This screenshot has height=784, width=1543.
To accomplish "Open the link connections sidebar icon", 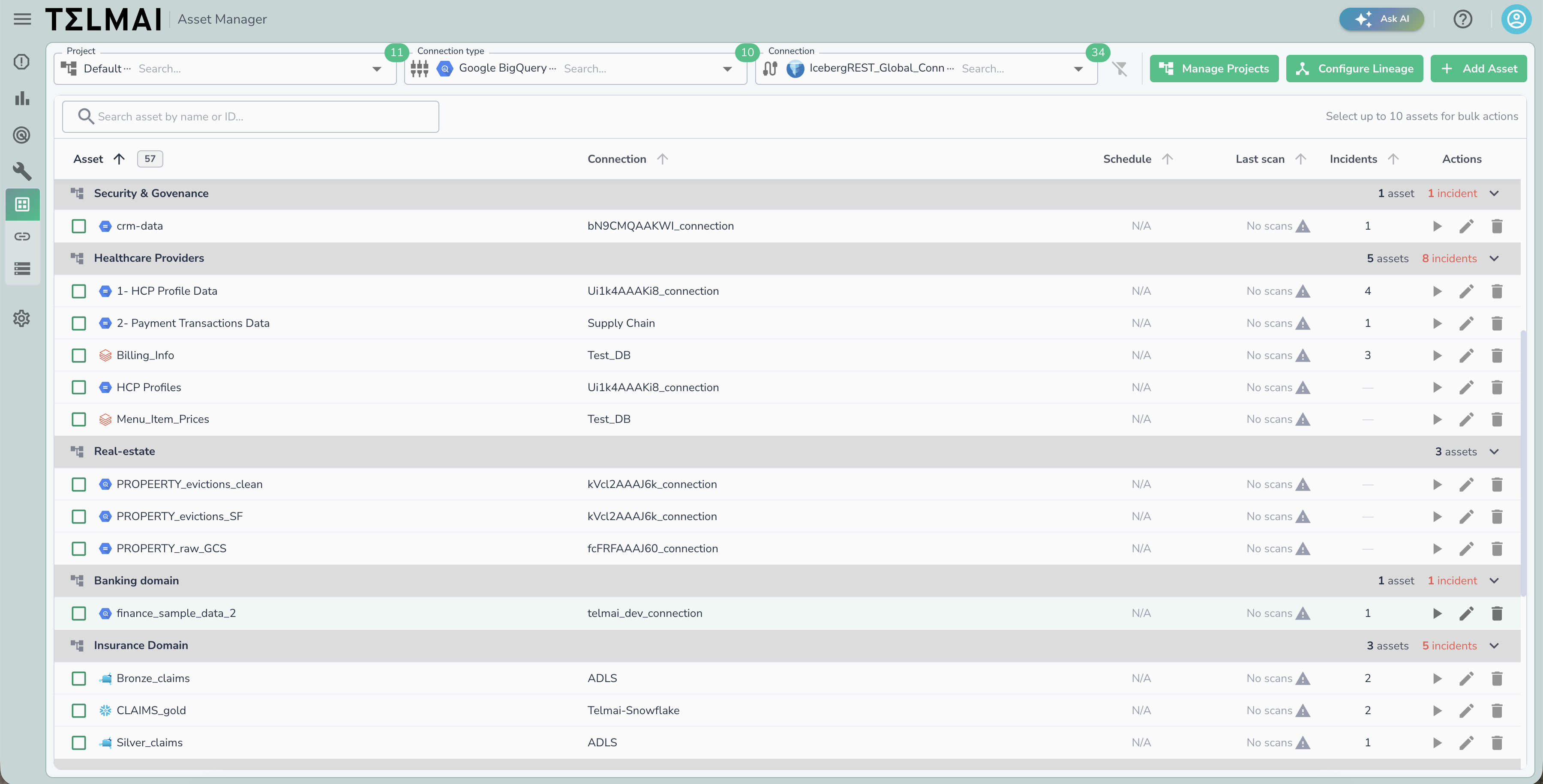I will tap(22, 236).
